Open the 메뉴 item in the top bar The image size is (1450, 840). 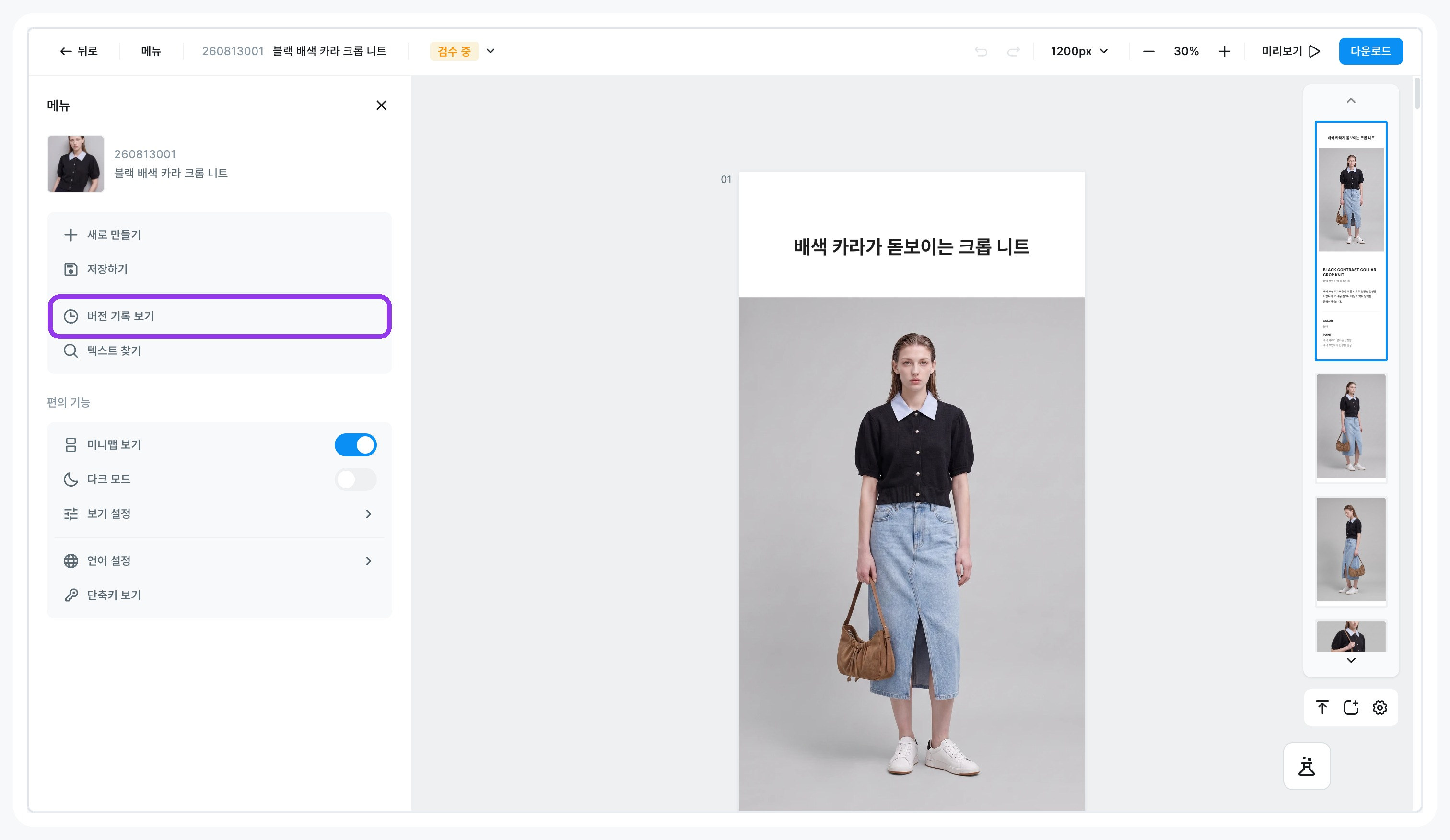[152, 51]
